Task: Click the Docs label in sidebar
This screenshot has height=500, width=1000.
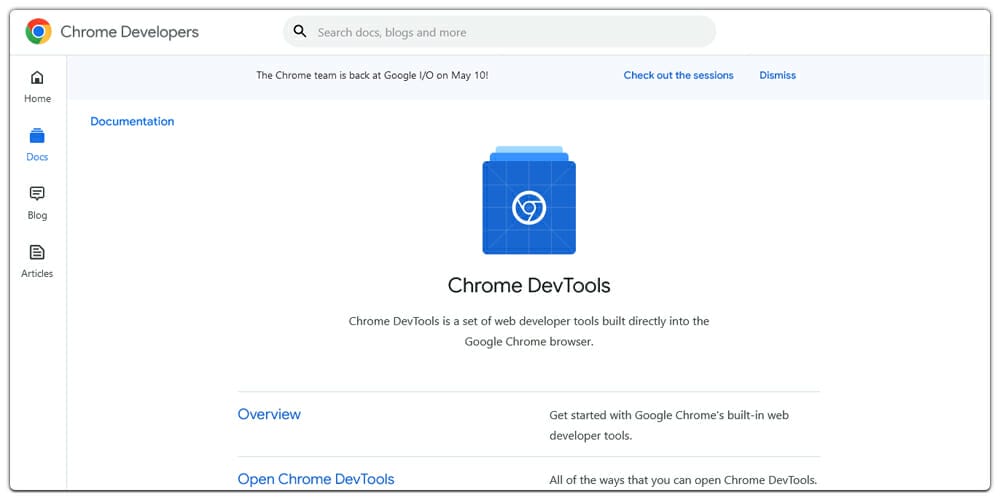Action: pyautogui.click(x=37, y=157)
